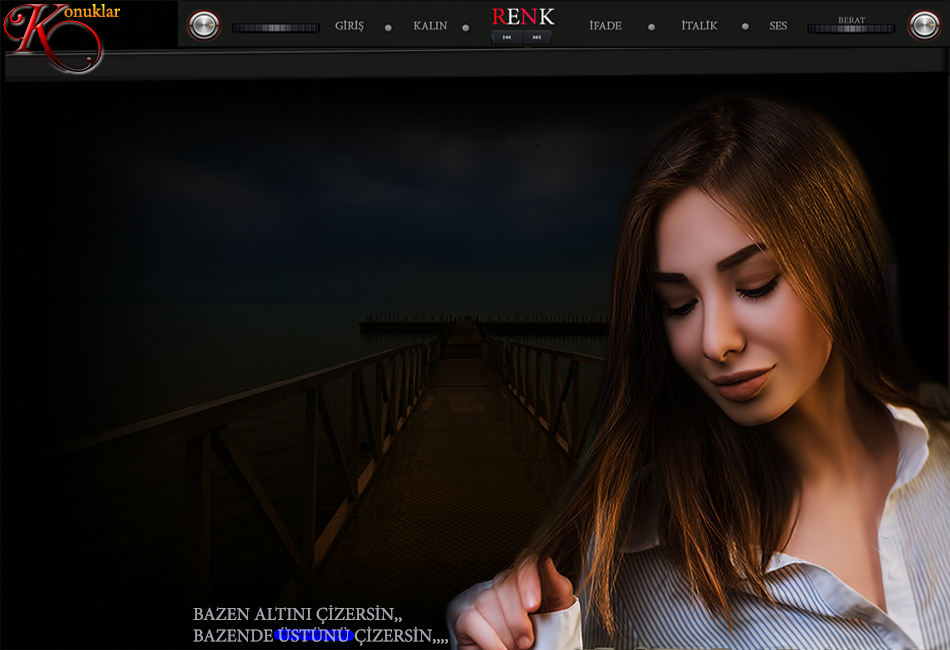The height and width of the screenshot is (650, 950).
Task: Click the level meter under BERAT
Action: 851,30
